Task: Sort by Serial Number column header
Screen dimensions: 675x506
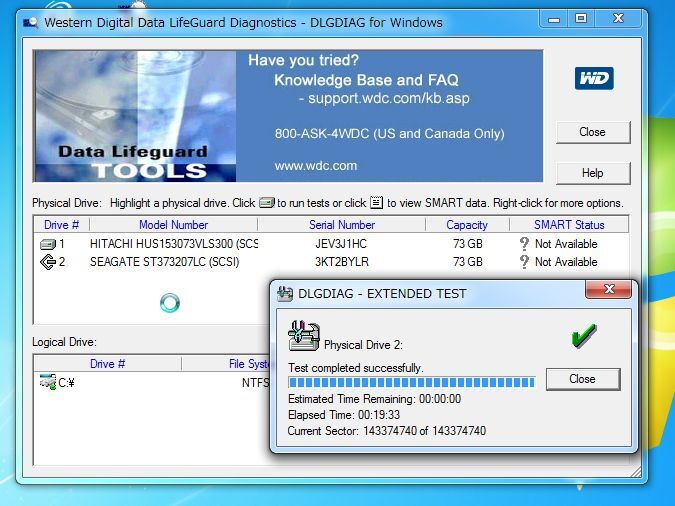Action: tap(342, 225)
